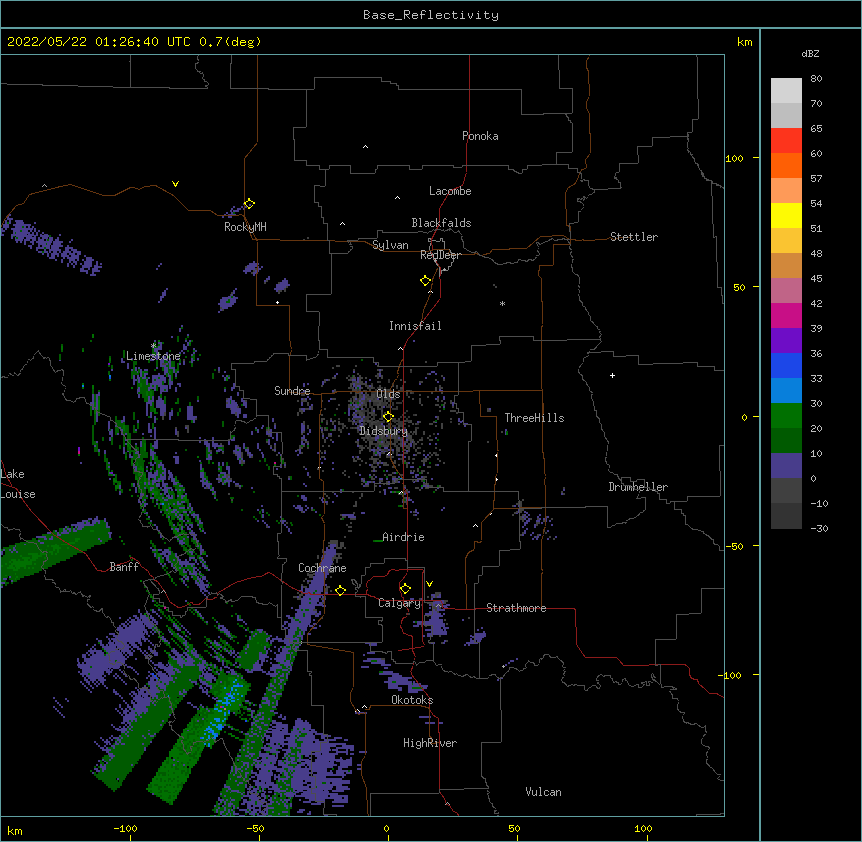862x842 pixels.
Task: Pick the magenta 42 dBZ legend swatch
Action: (786, 315)
